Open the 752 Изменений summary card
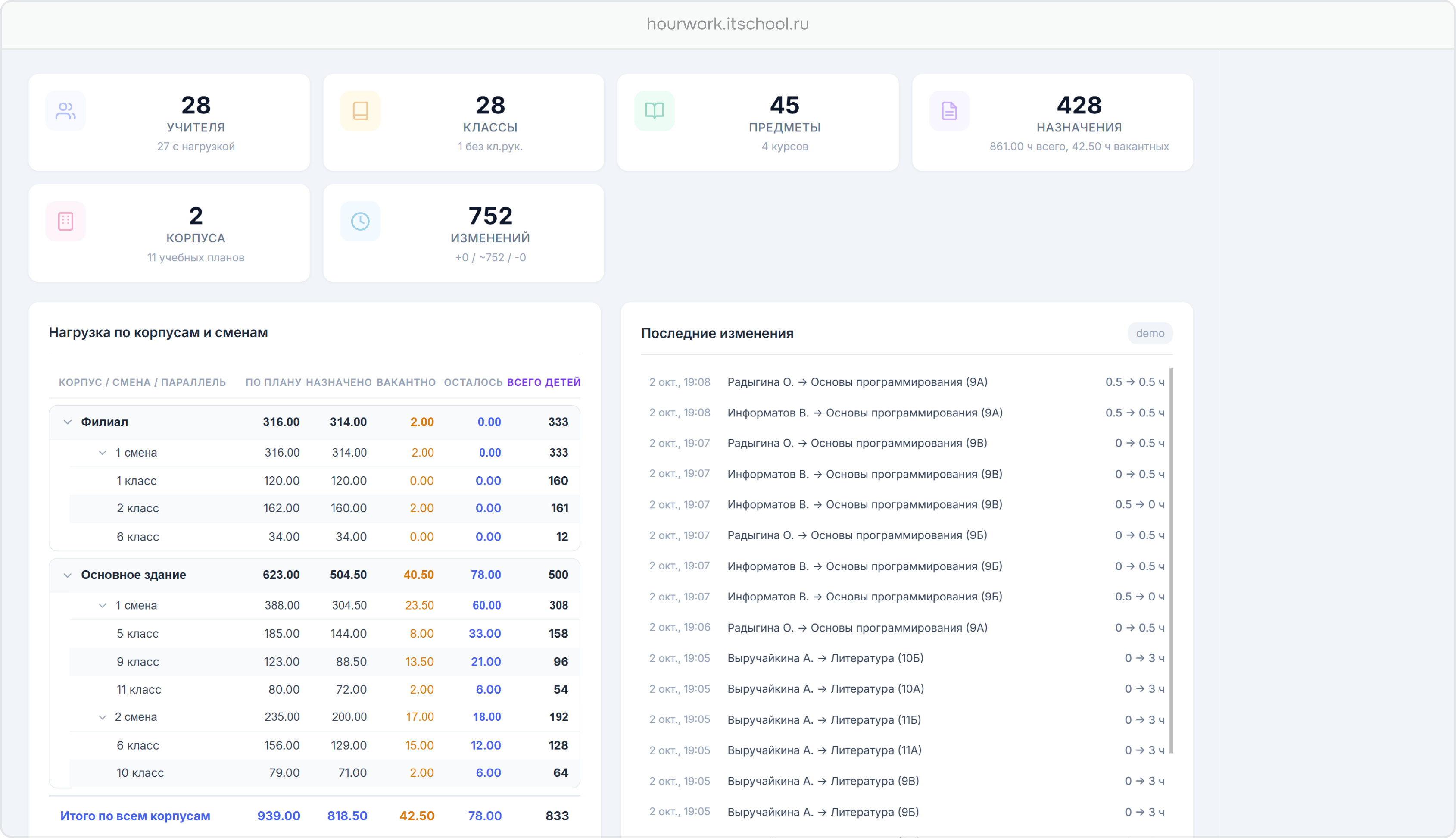 [463, 233]
